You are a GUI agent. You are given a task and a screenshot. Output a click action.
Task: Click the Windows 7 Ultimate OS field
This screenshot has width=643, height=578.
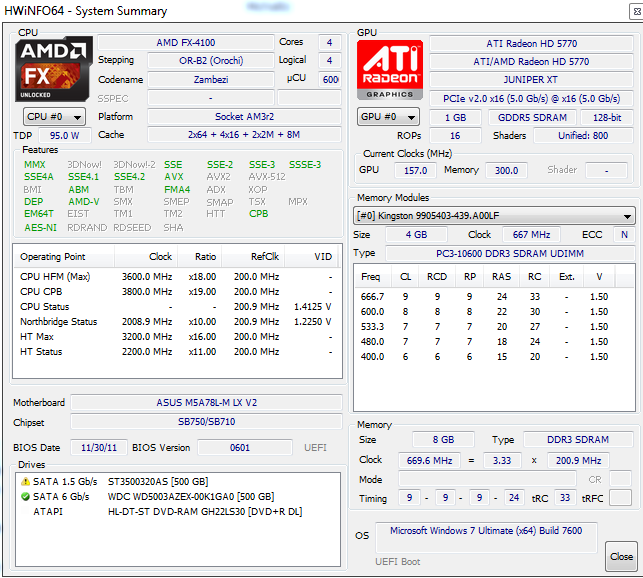486,537
